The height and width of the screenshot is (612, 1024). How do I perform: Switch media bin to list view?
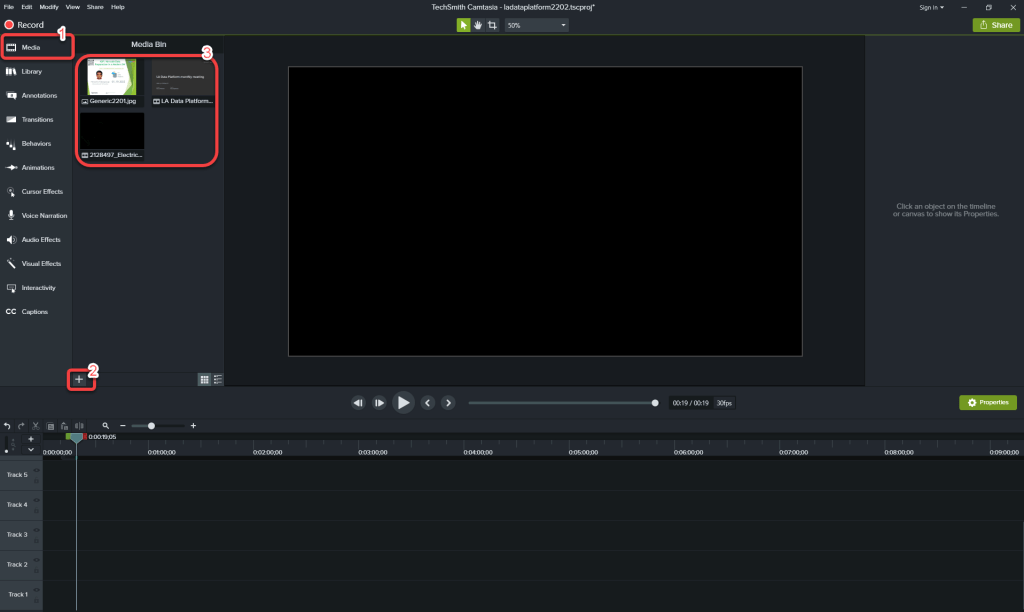[x=218, y=380]
